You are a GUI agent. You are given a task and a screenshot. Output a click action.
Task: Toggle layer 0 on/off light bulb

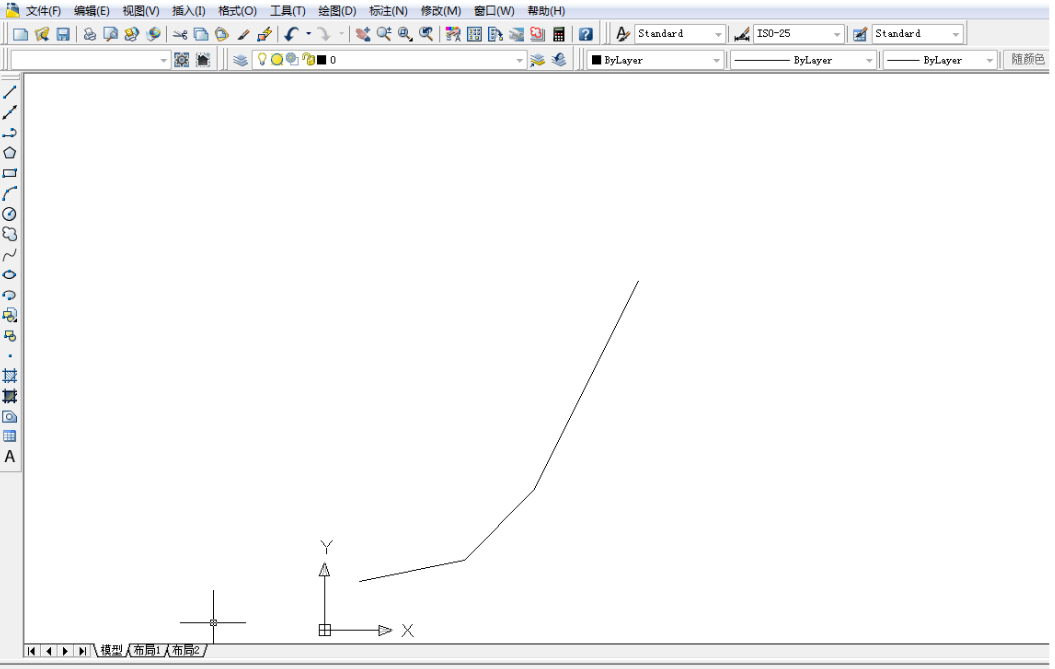[x=262, y=59]
